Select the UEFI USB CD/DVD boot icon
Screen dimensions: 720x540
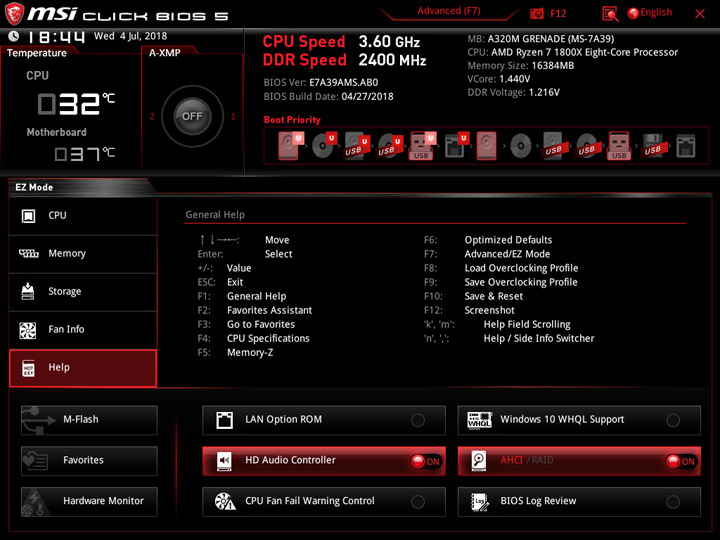(390, 146)
